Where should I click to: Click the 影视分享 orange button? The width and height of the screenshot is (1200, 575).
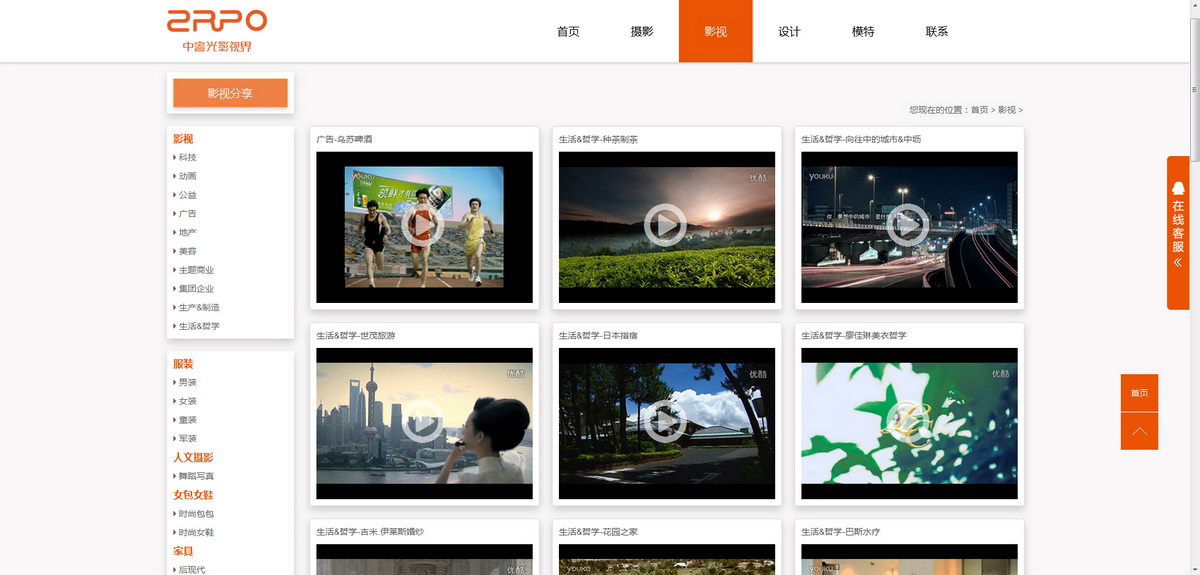click(x=230, y=93)
